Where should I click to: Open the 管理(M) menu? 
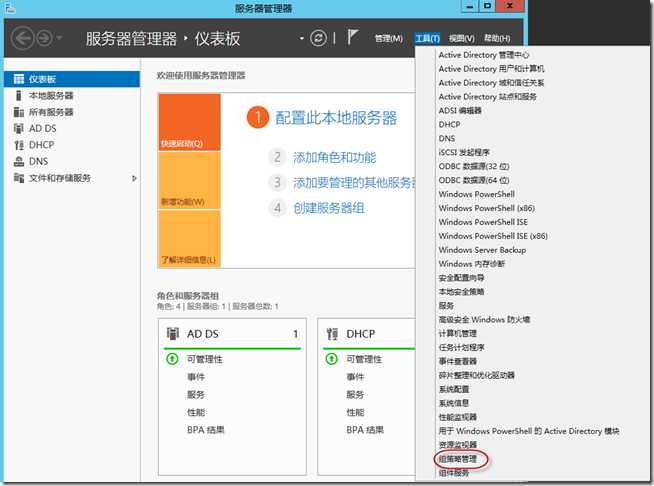click(x=389, y=38)
